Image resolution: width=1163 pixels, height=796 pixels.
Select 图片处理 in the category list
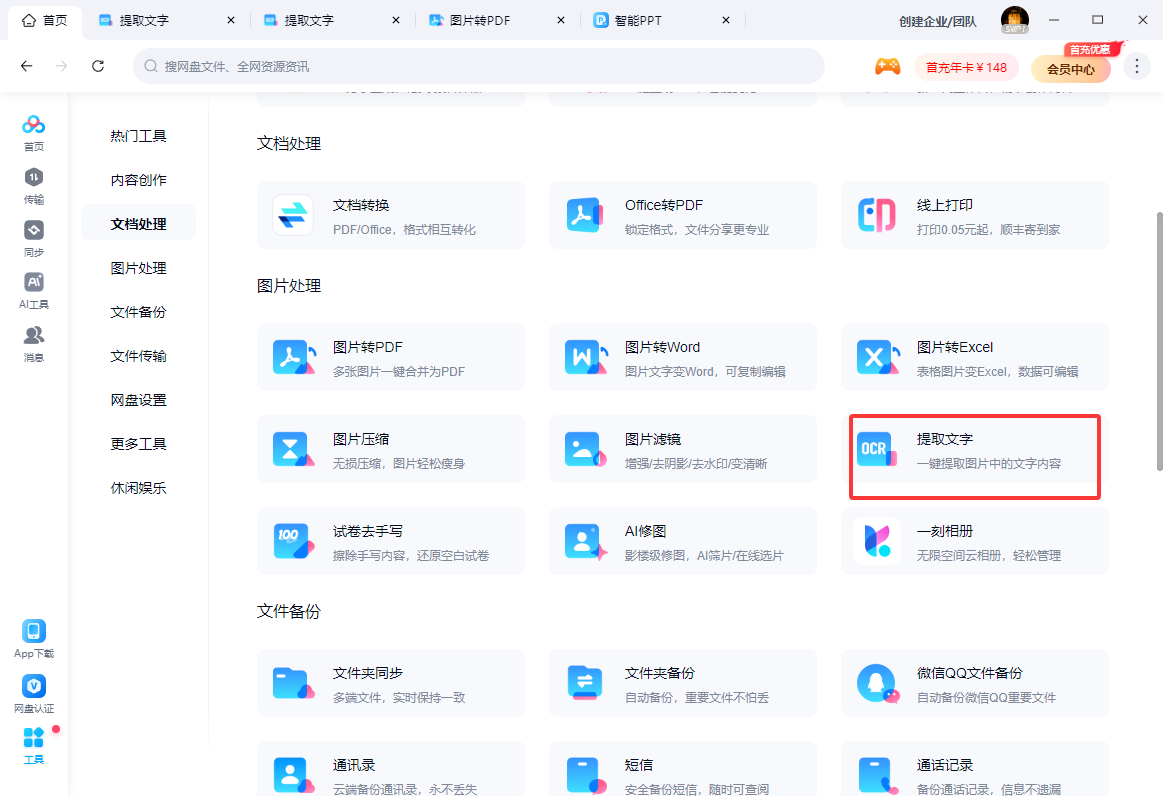138,268
